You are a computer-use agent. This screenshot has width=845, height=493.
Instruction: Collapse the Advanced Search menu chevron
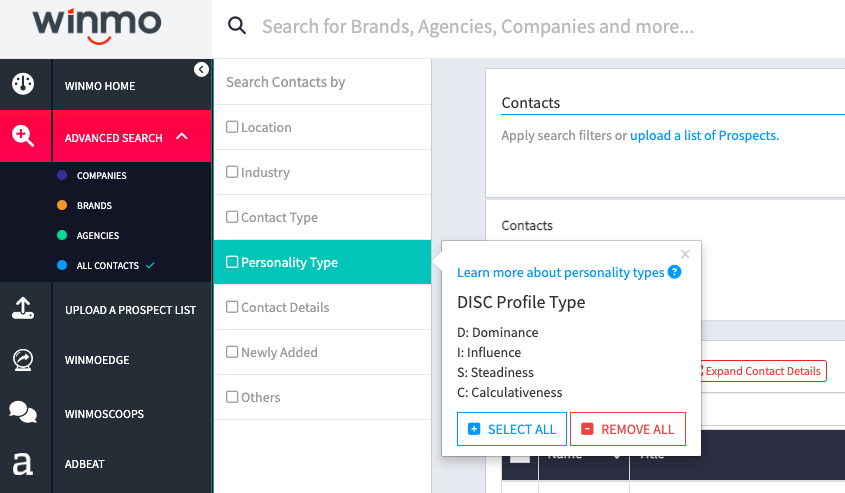tap(182, 136)
